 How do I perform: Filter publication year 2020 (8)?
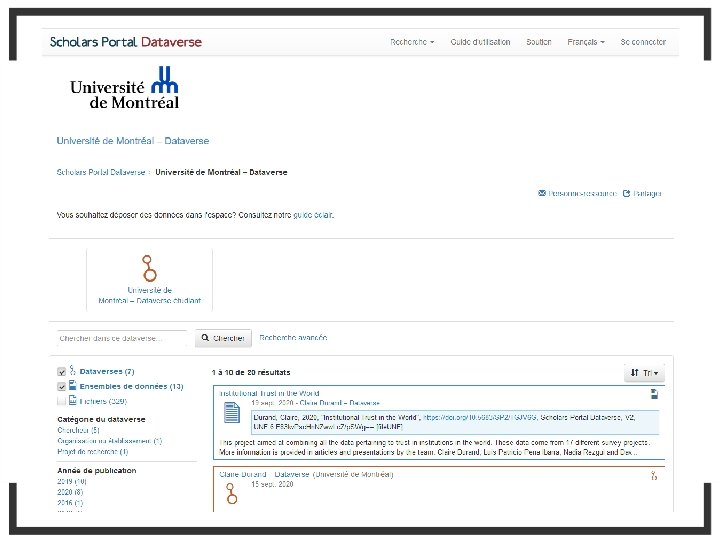(70, 492)
